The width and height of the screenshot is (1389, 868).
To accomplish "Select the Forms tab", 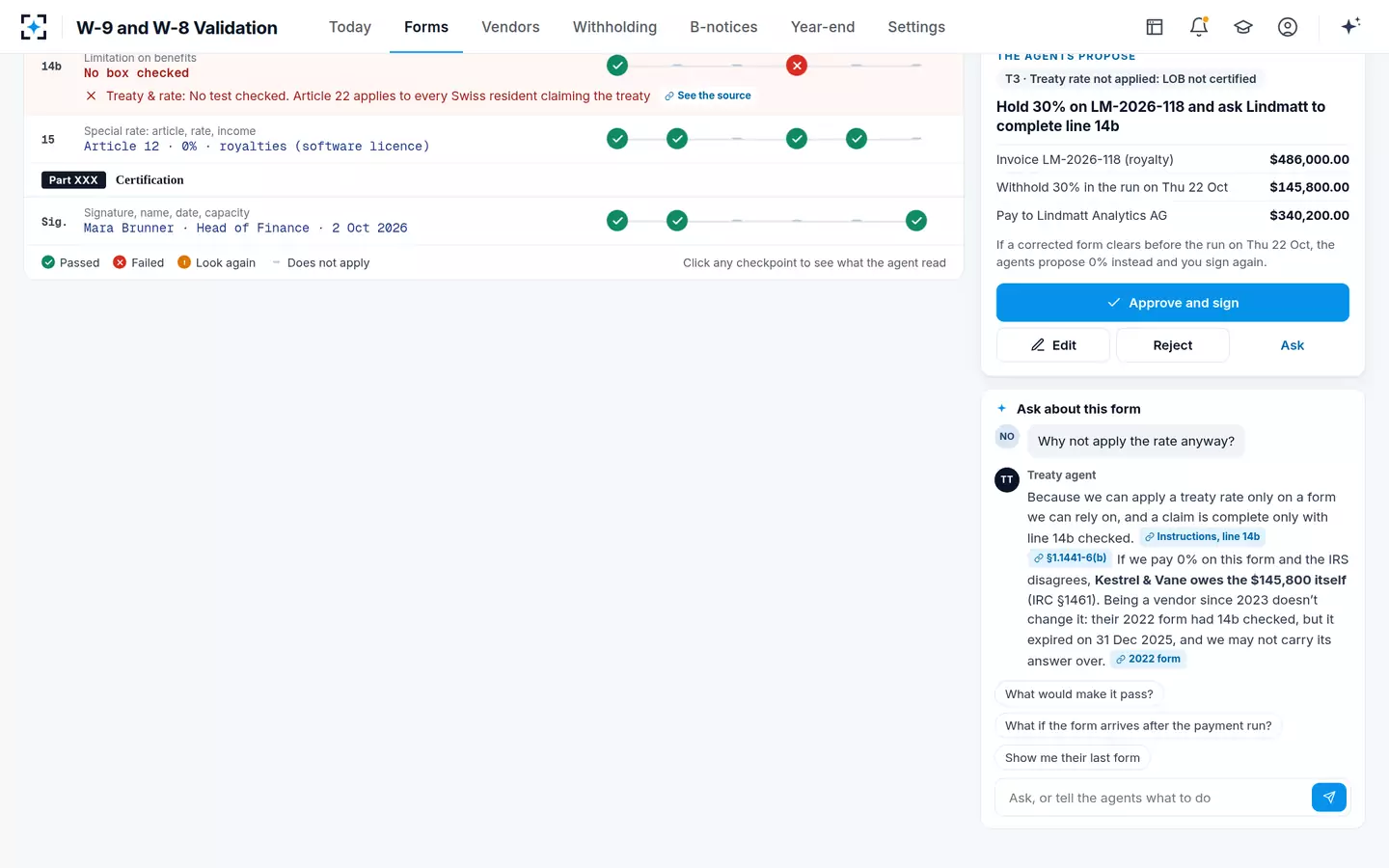I will coord(426,27).
